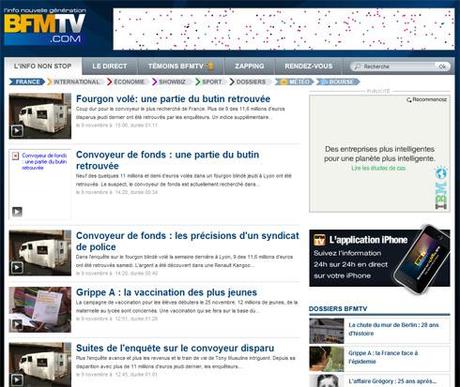This screenshot has height=387, width=460.
Task: Select the INTERNATIONAL category
Action: pos(76,82)
